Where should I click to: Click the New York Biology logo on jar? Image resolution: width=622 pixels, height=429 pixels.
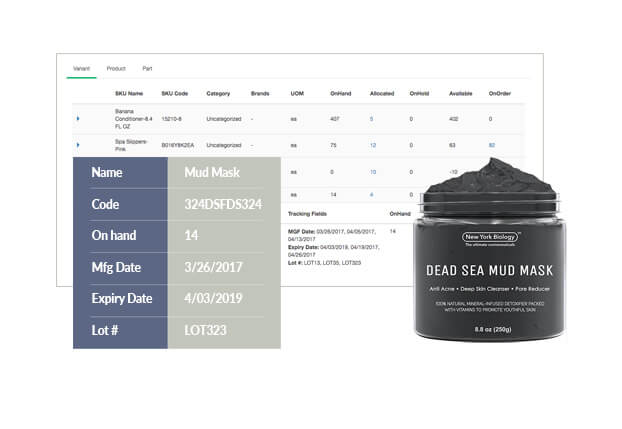[x=490, y=237]
